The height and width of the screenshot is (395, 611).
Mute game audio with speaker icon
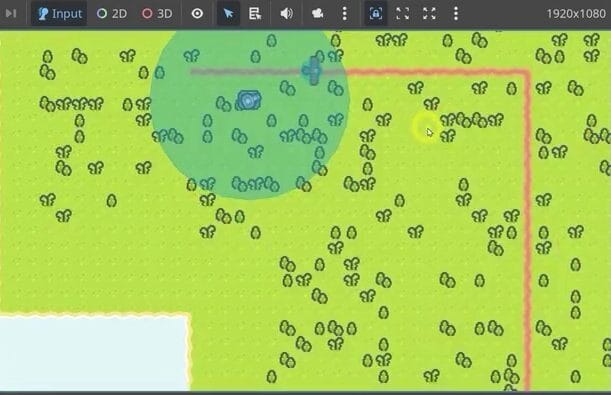pyautogui.click(x=287, y=14)
